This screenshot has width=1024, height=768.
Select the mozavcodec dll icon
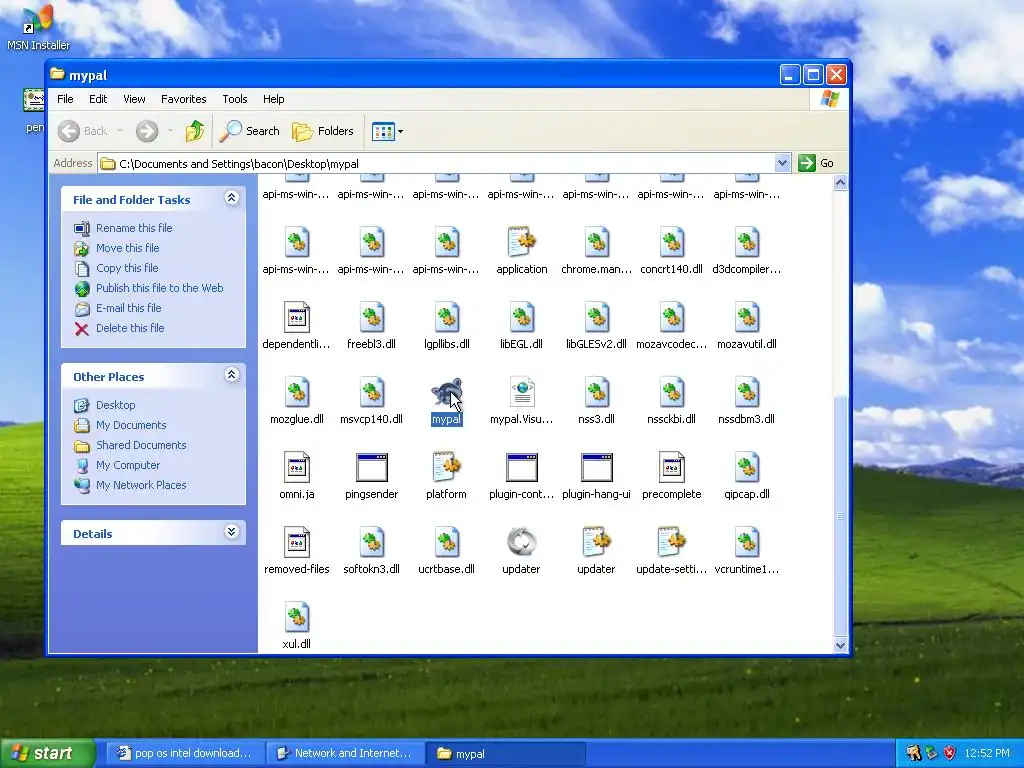(671, 318)
